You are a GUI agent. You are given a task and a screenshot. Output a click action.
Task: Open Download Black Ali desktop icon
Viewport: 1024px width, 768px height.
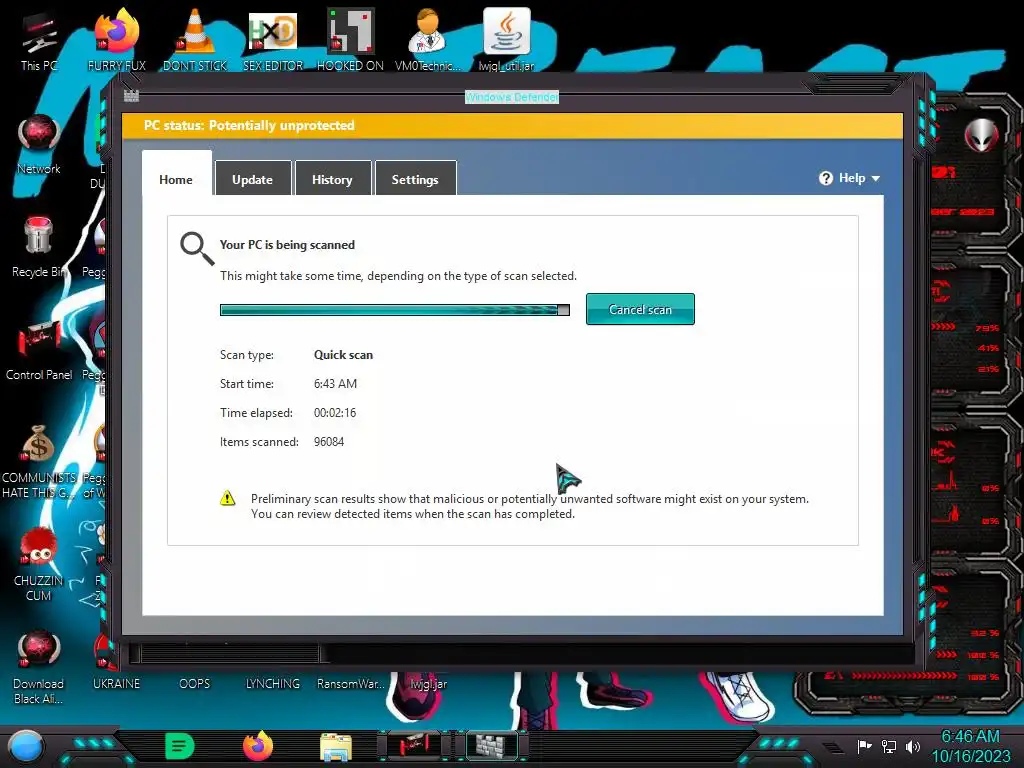(39, 667)
